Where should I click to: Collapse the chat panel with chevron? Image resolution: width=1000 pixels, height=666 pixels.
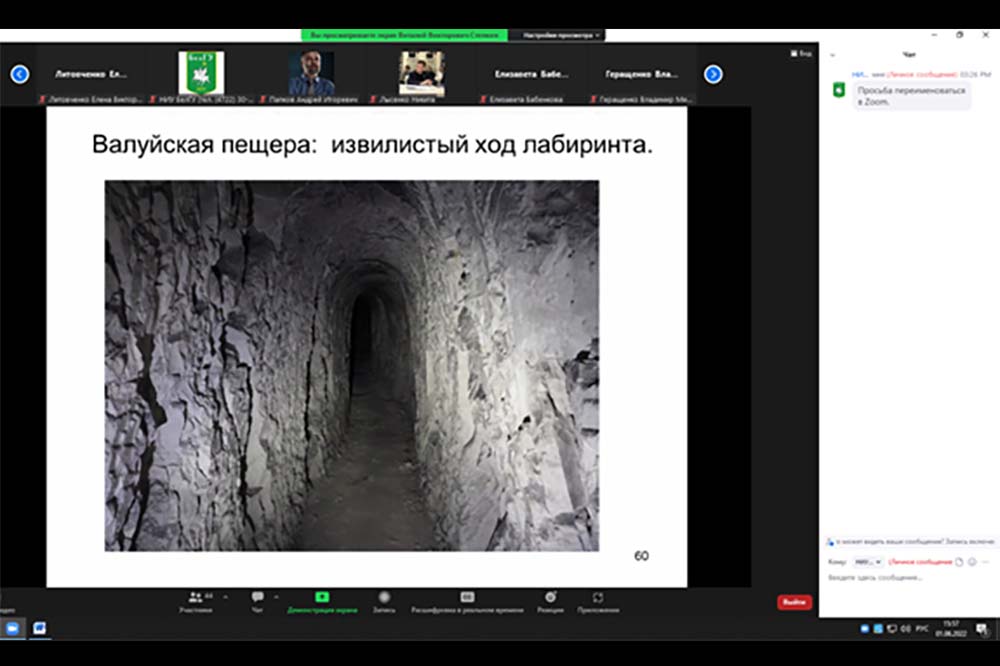(x=832, y=55)
